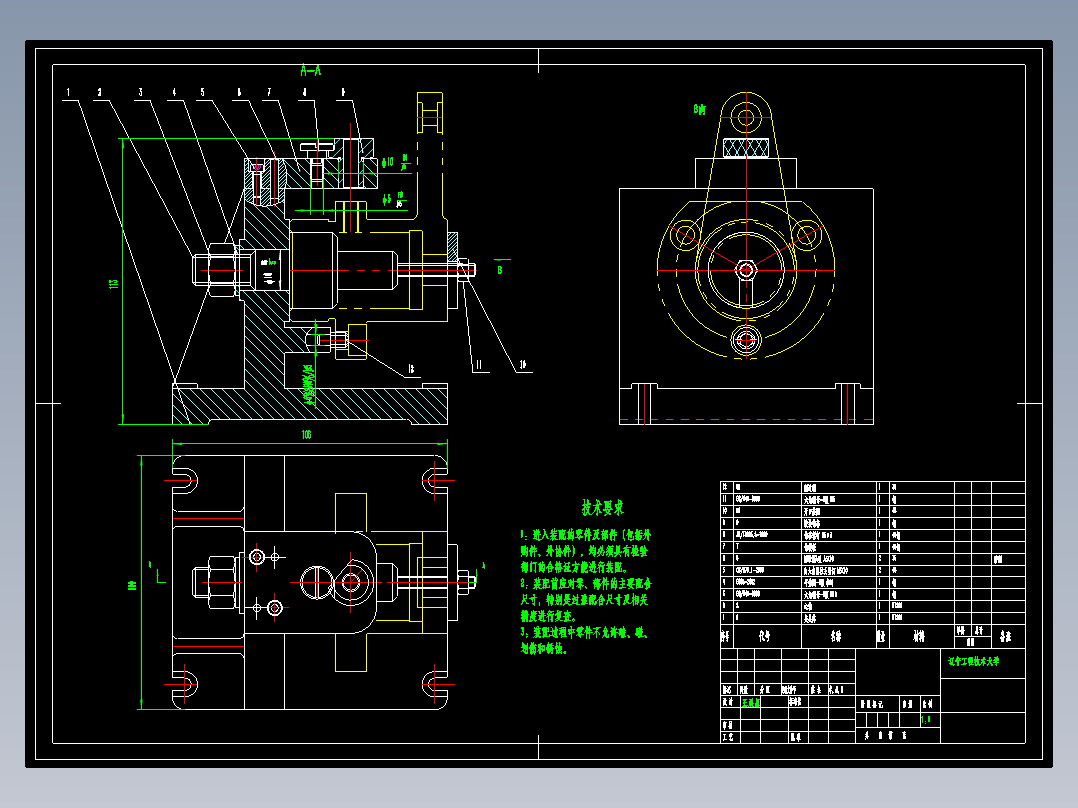Click the large hex nut in plan view
Viewport: 1078px width, 808px height.
click(x=221, y=582)
